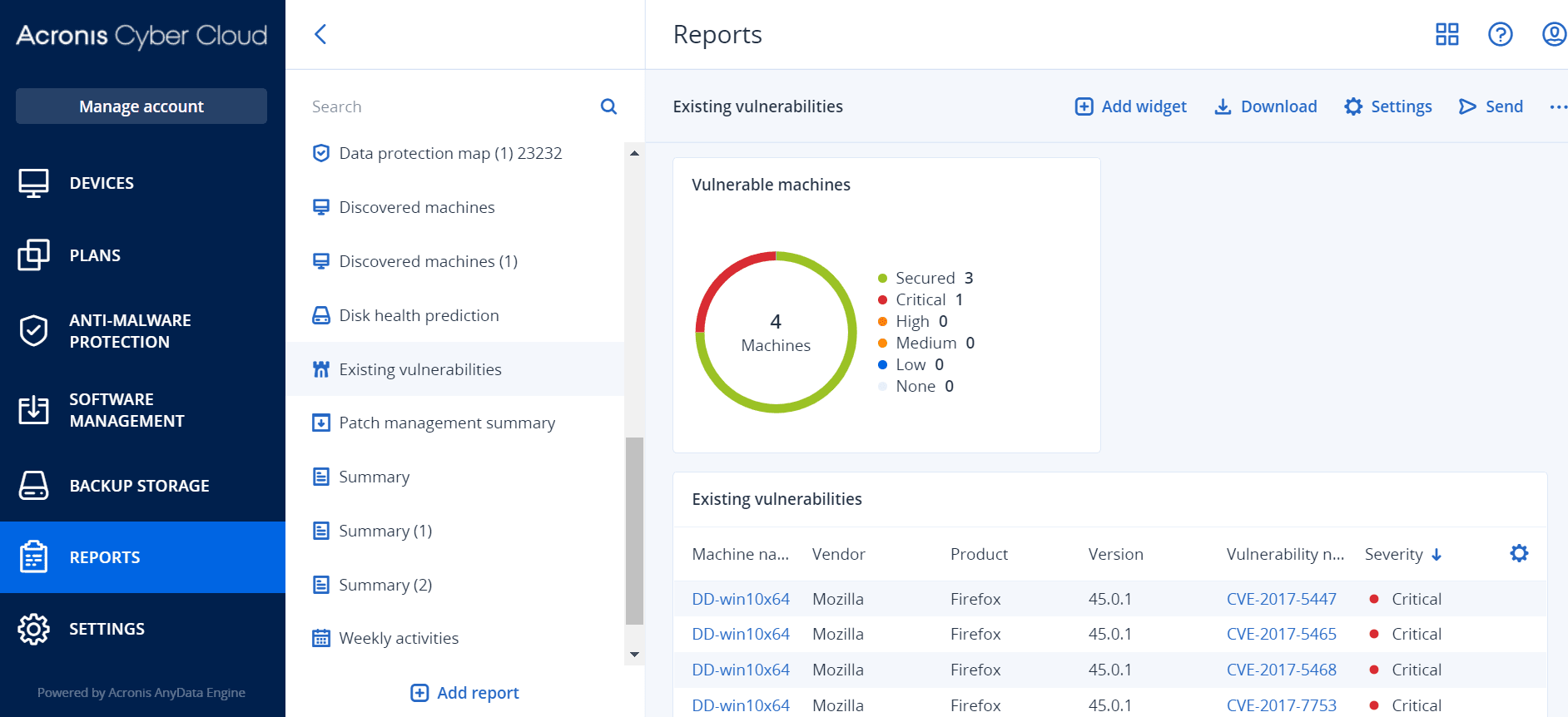Open Software Management section
This screenshot has height=717, width=1568.
[142, 410]
